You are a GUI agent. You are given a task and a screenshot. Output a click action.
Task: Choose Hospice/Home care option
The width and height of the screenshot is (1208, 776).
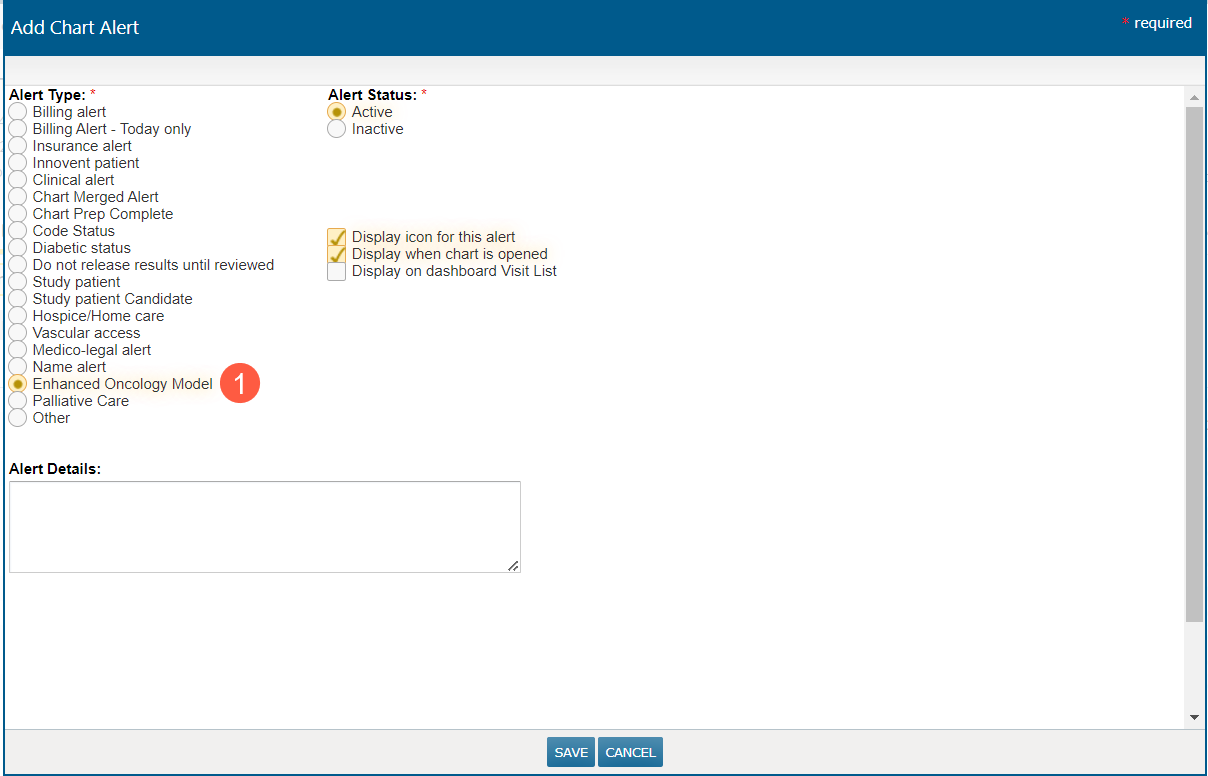[x=18, y=316]
